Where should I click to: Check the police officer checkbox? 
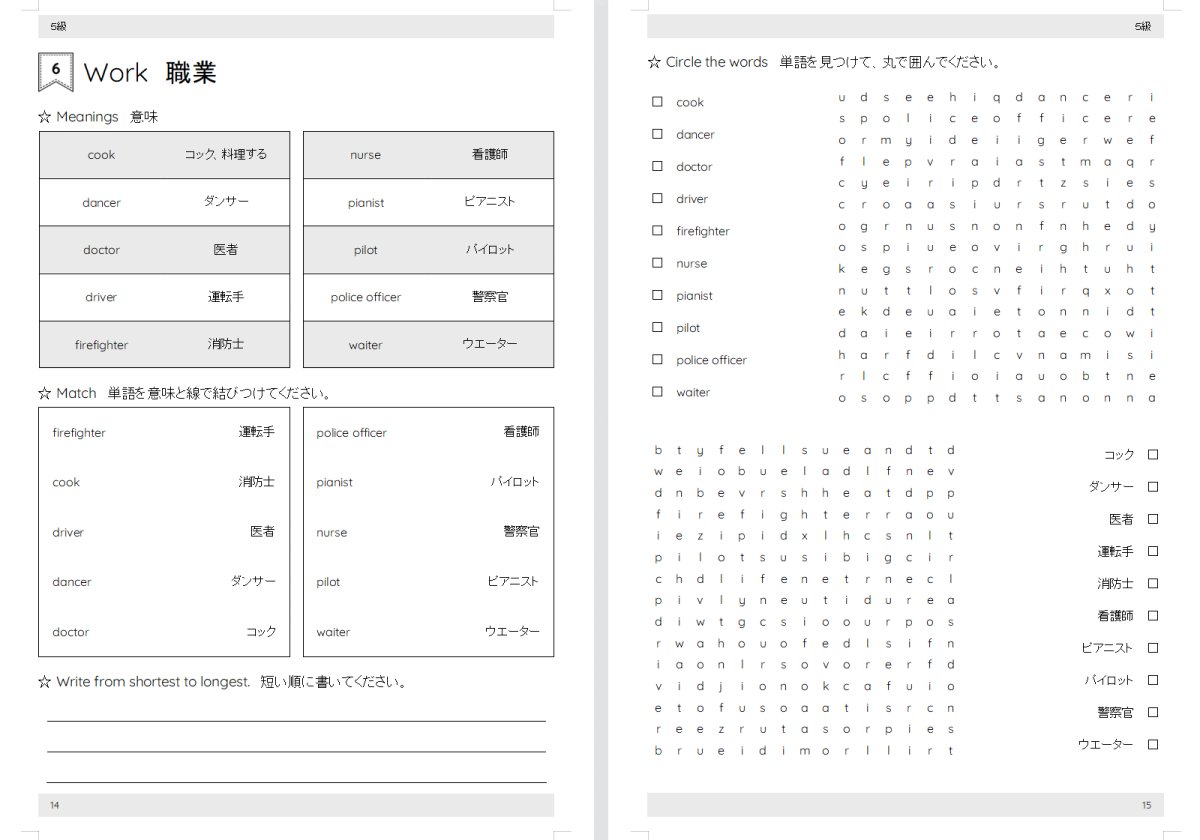tap(657, 359)
